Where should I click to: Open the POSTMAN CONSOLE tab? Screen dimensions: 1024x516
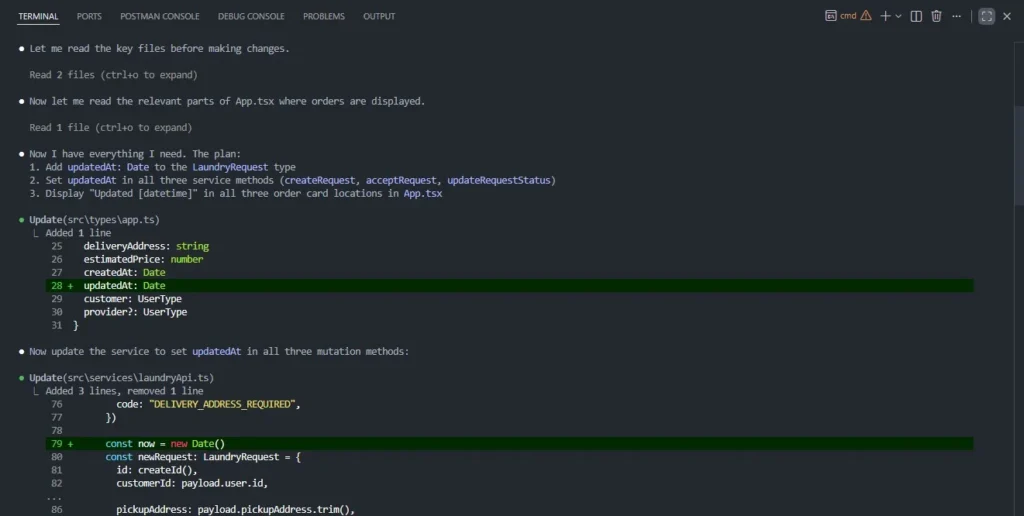click(159, 16)
